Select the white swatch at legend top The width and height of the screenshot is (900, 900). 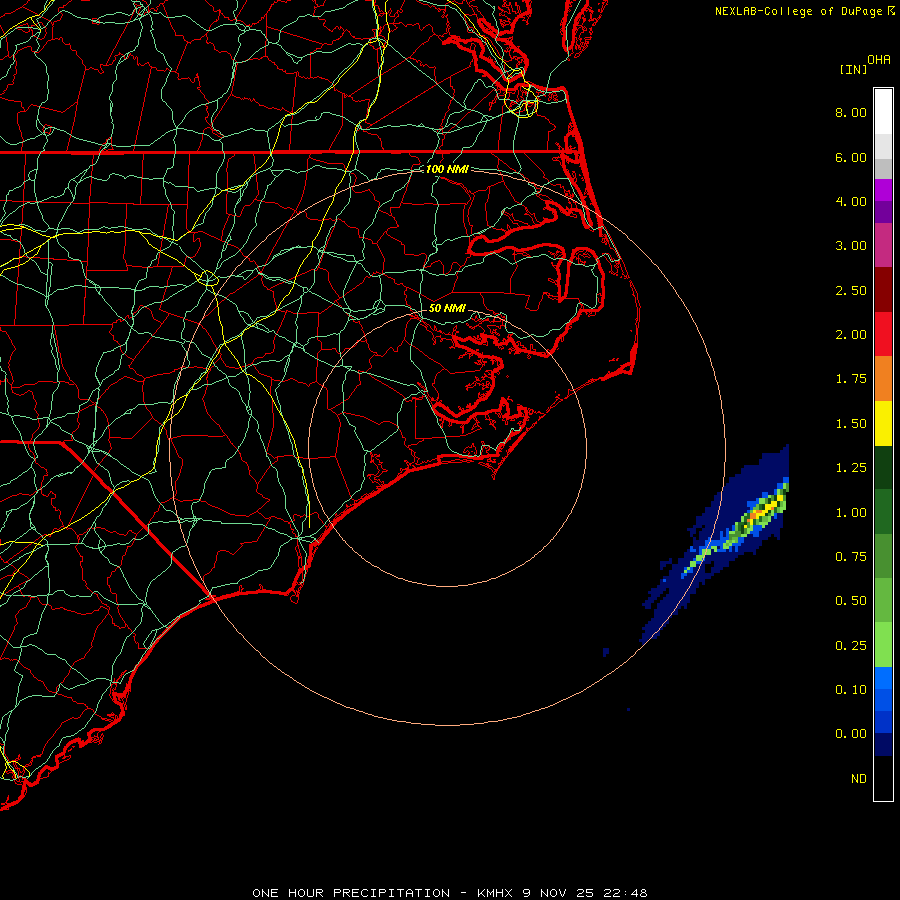(x=883, y=112)
